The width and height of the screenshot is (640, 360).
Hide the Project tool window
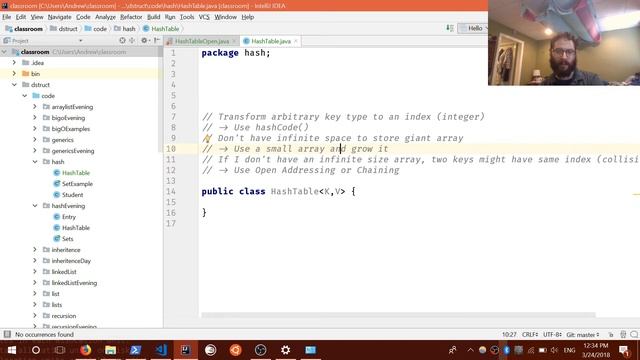[x=157, y=40]
